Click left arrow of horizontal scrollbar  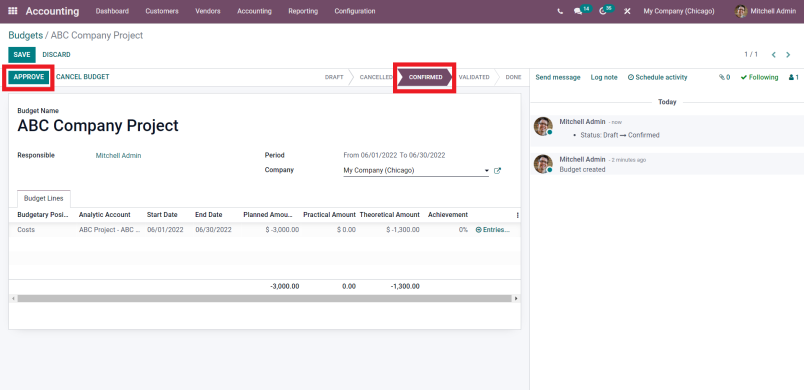pos(12,298)
